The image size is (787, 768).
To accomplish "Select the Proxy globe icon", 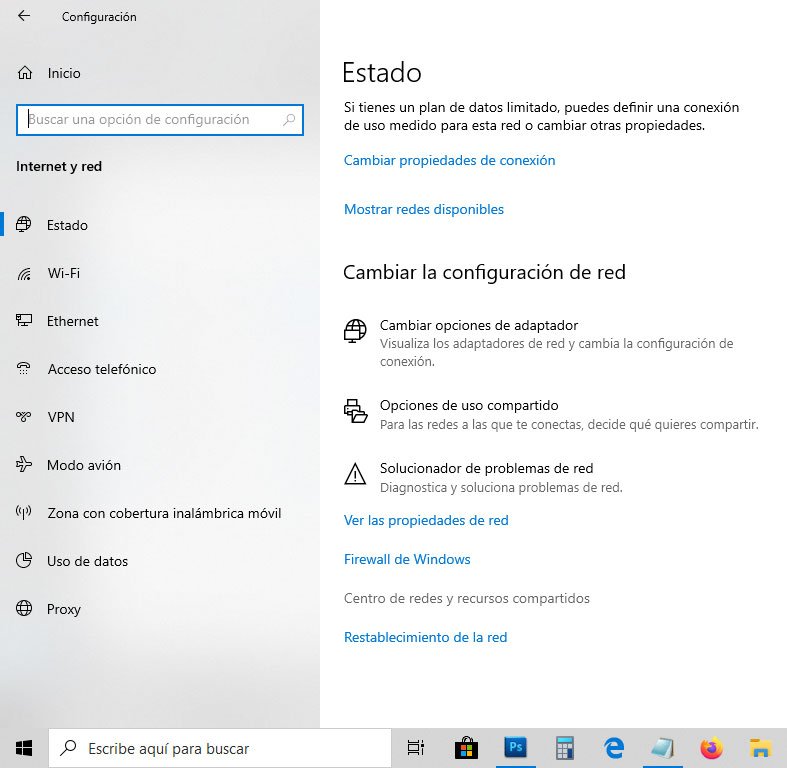I will (x=24, y=608).
